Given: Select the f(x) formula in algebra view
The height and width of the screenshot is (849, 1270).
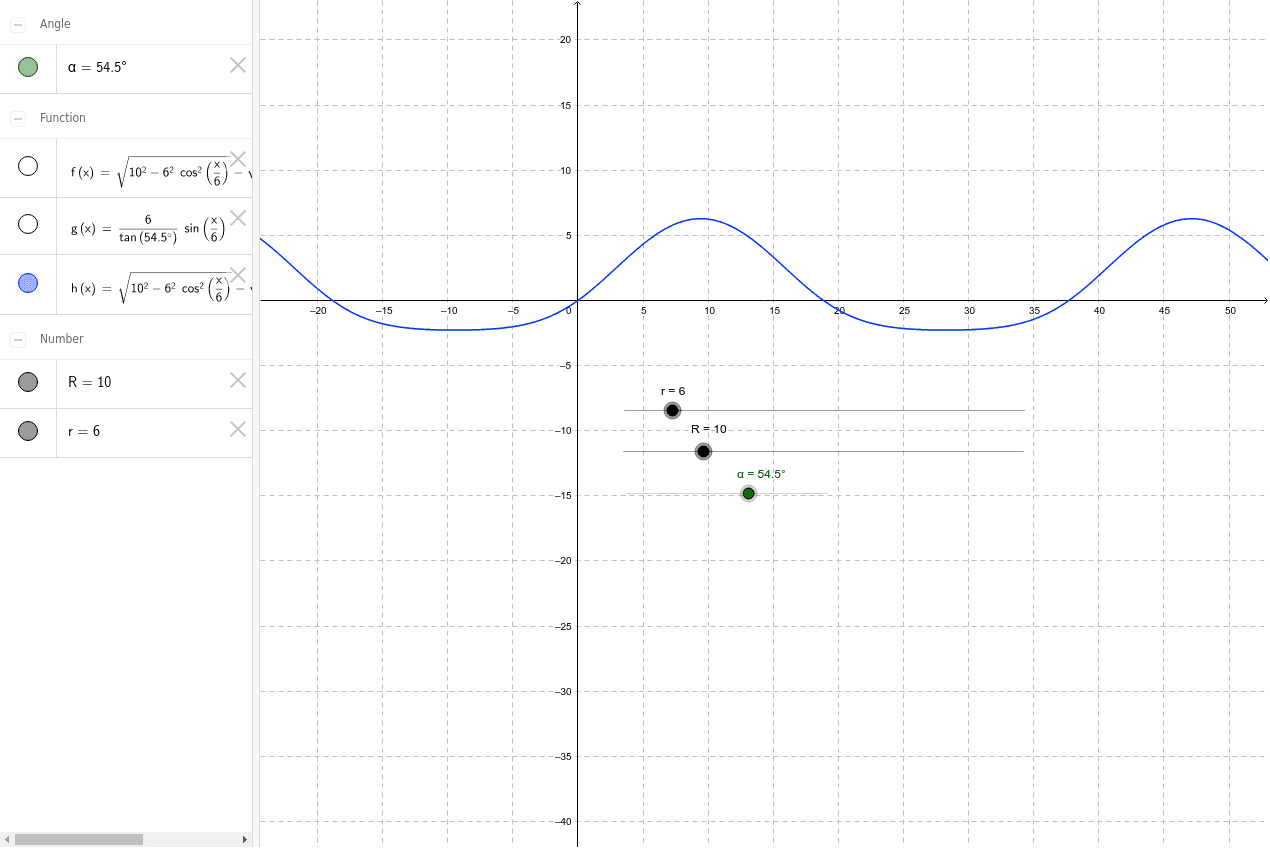Looking at the screenshot, I should point(161,170).
